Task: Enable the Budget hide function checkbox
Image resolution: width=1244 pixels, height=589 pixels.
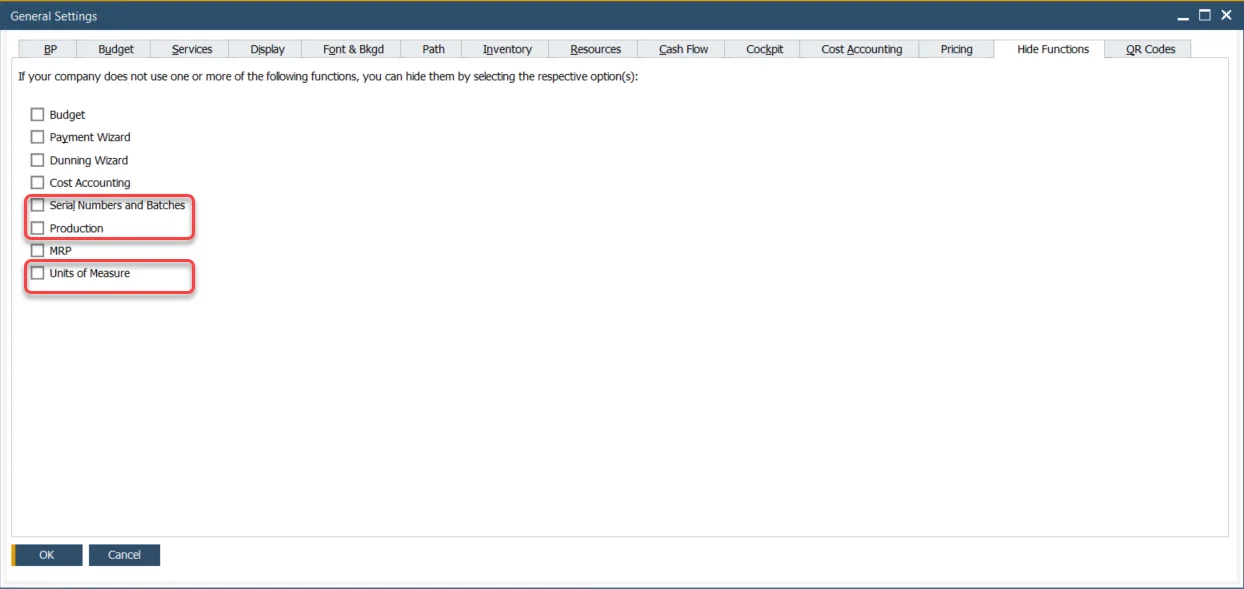Action: (x=38, y=114)
